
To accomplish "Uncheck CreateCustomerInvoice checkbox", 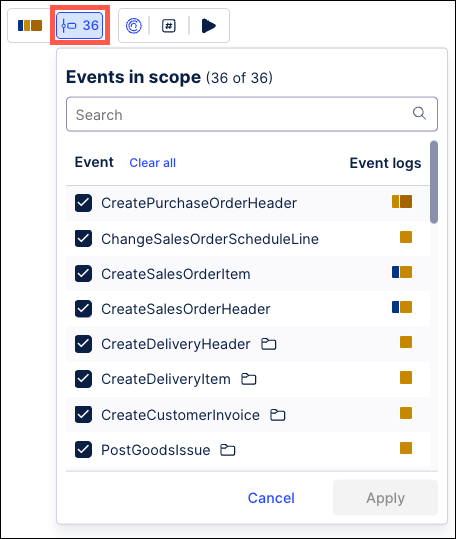I will [x=84, y=415].
